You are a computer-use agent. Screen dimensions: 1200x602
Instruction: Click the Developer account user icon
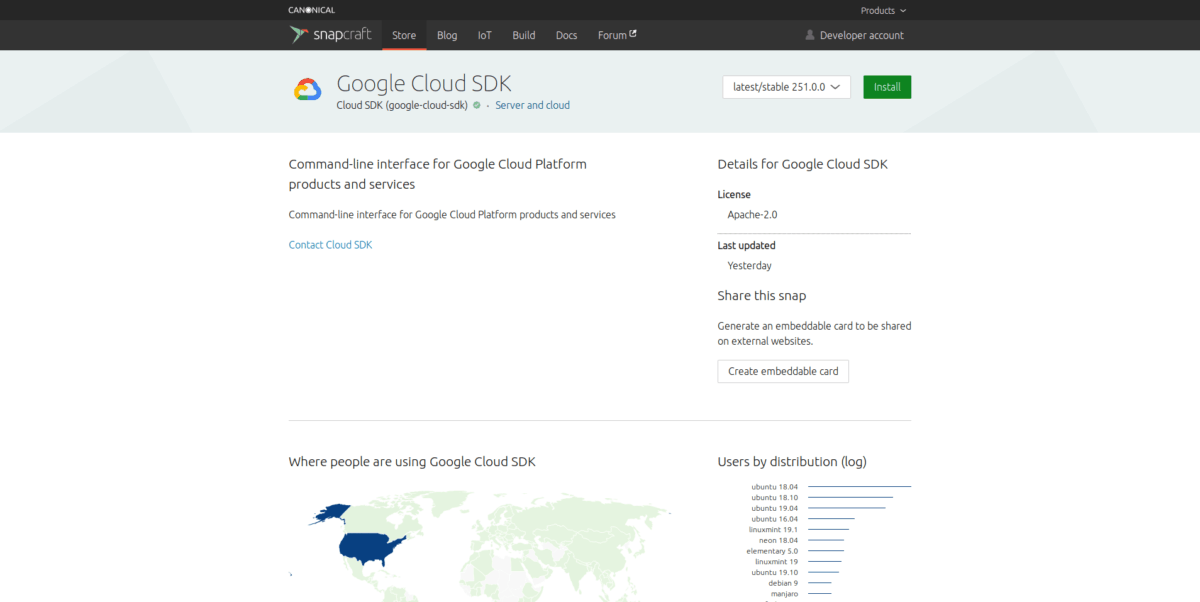point(810,35)
